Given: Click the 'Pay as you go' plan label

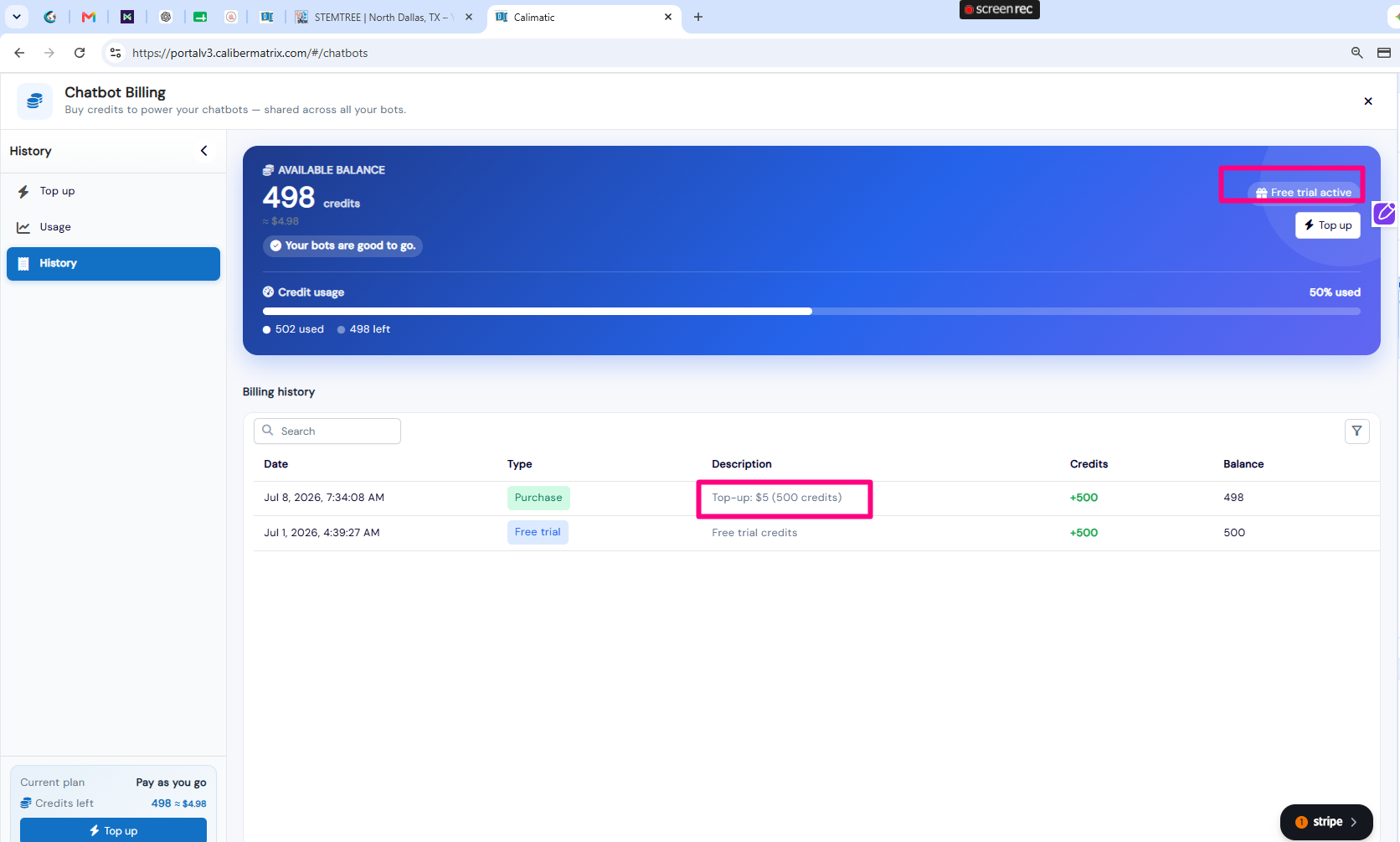Looking at the screenshot, I should 171,783.
